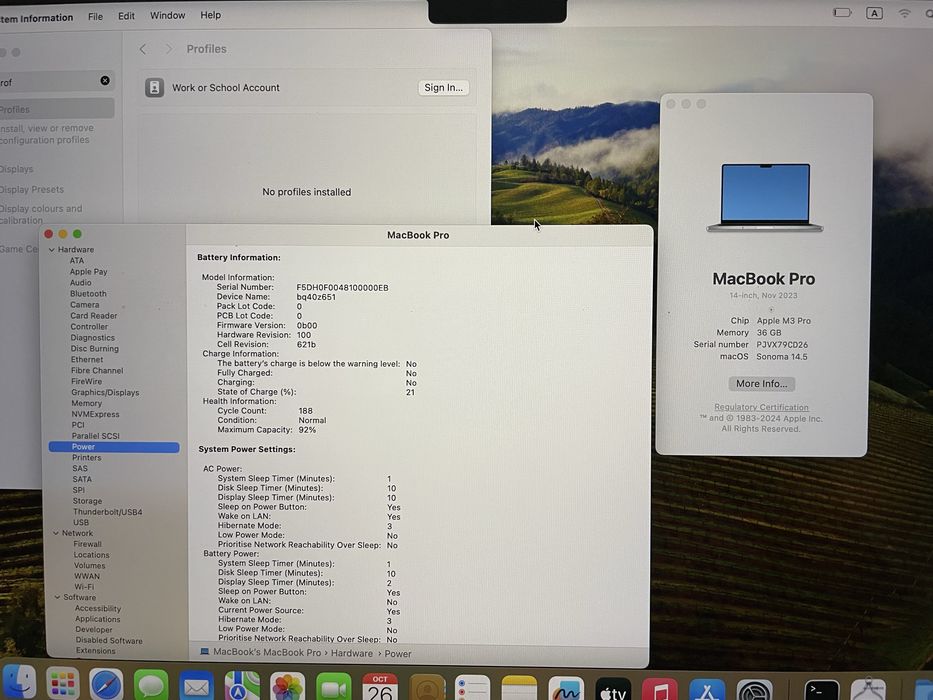Select Applications under Software

(98, 619)
